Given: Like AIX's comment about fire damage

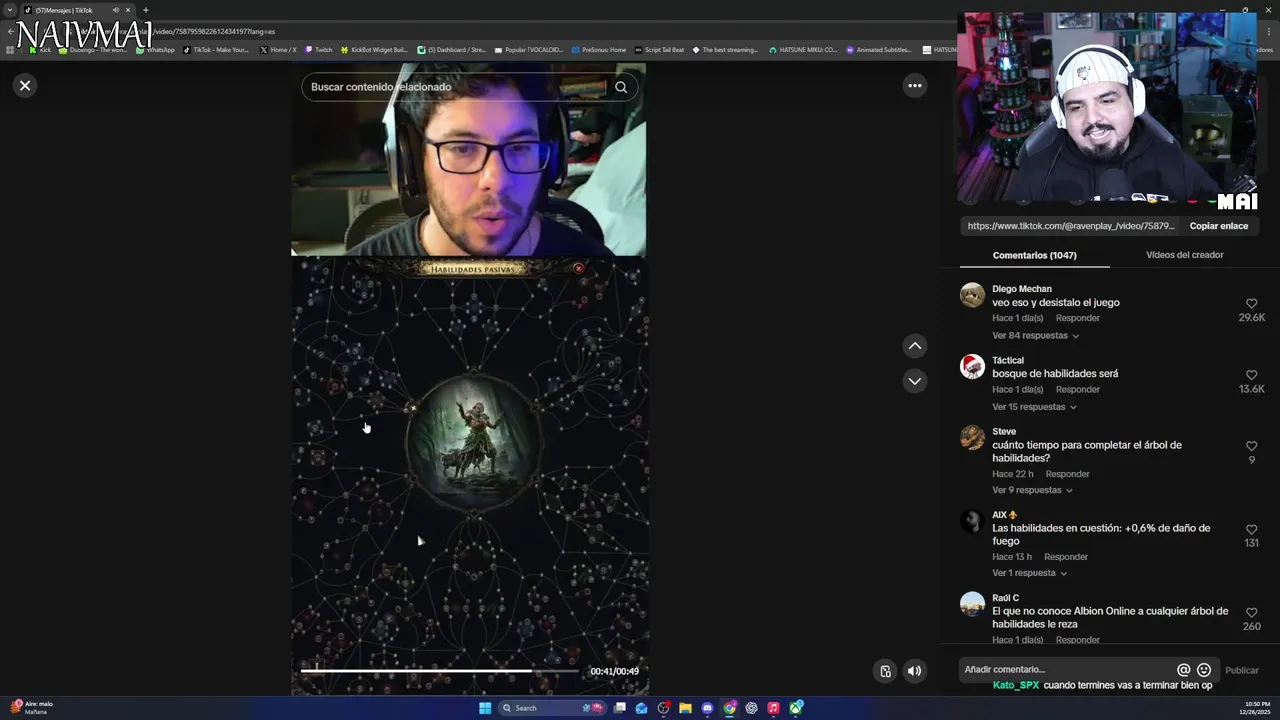Looking at the screenshot, I should click(1251, 529).
